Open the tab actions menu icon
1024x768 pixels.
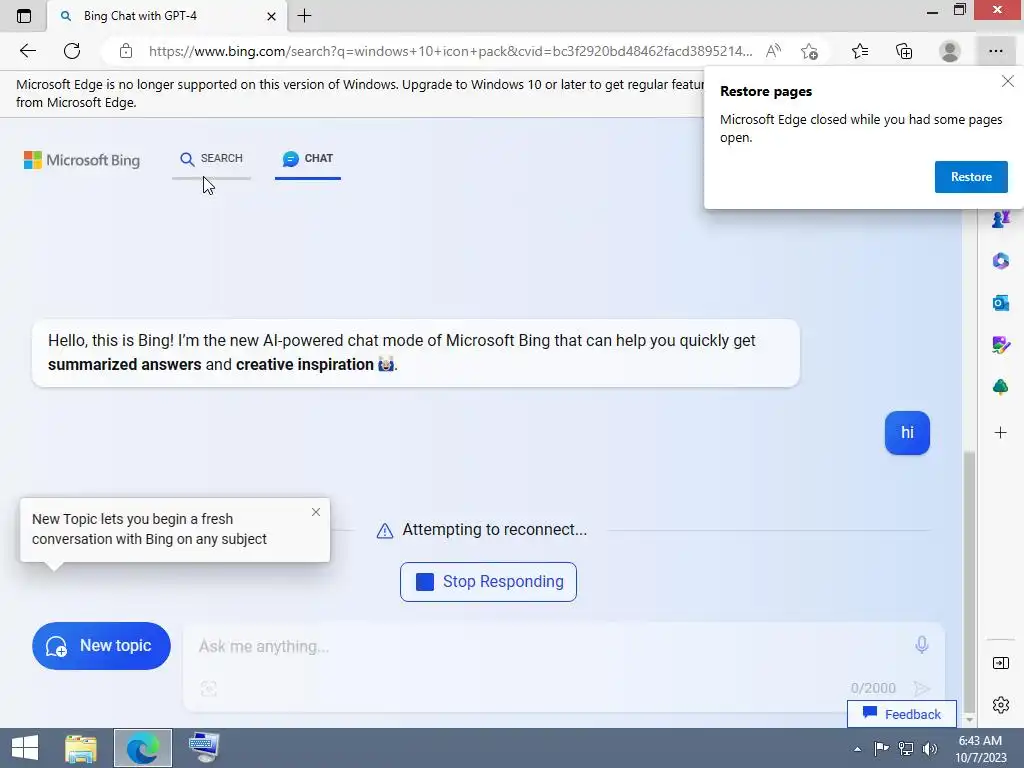(24, 16)
